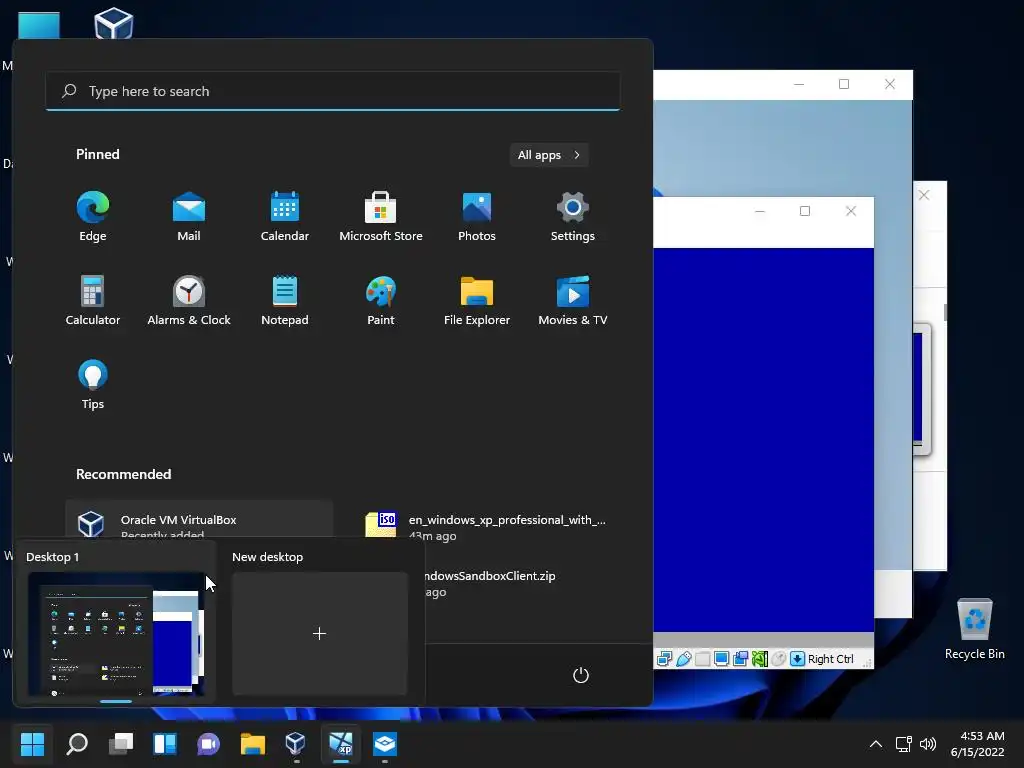This screenshot has height=768, width=1024.
Task: Select the Desktop 1 thumbnail
Action: tap(116, 633)
